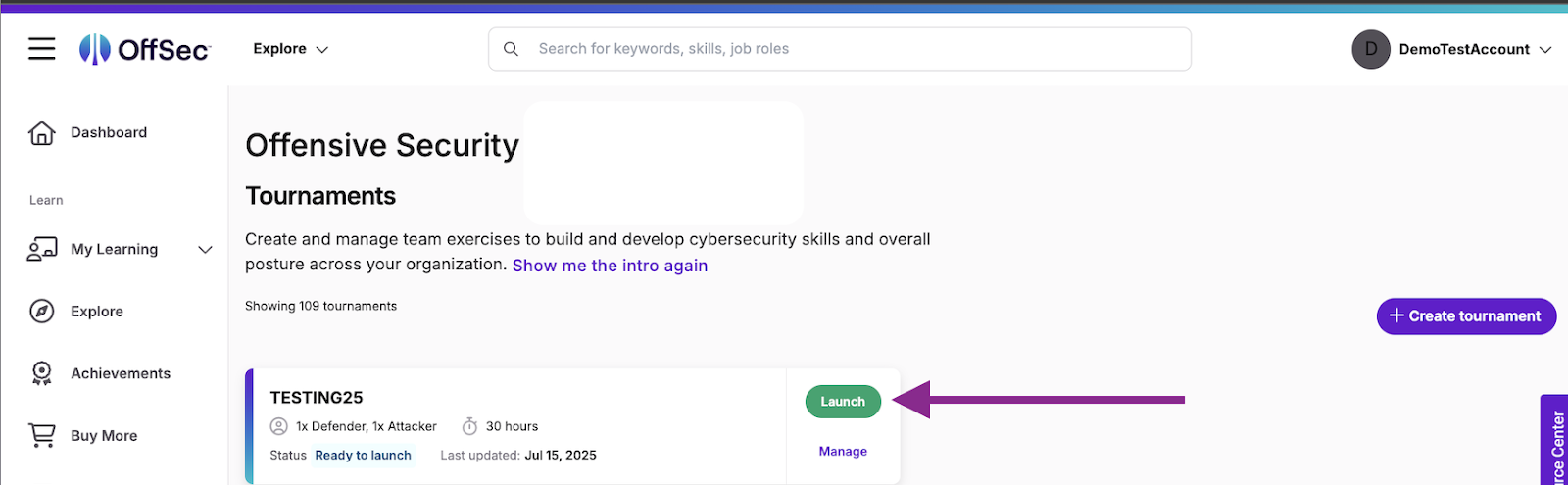Expand the My Learning chevron
The height and width of the screenshot is (485, 1568).
pos(205,250)
